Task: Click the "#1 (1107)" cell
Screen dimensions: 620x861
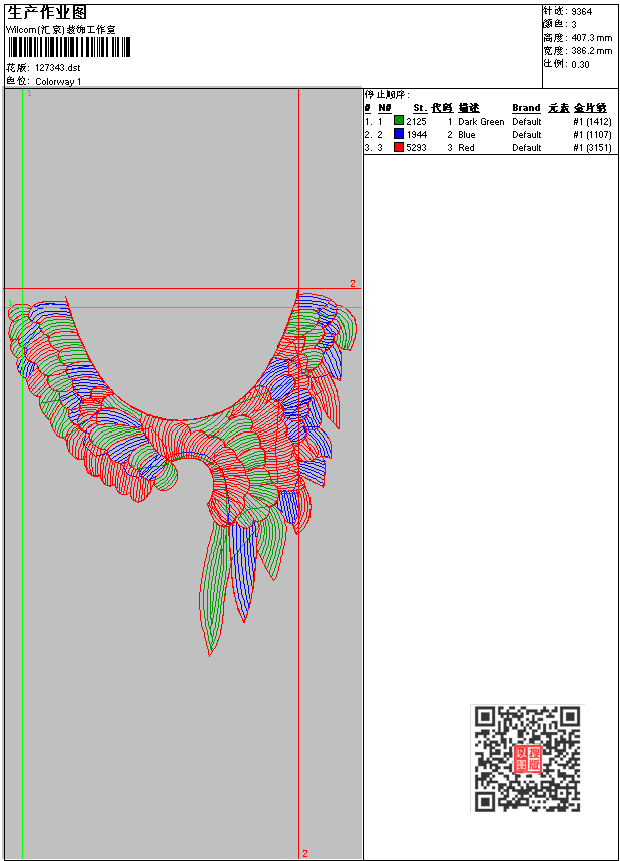Action: coord(592,135)
